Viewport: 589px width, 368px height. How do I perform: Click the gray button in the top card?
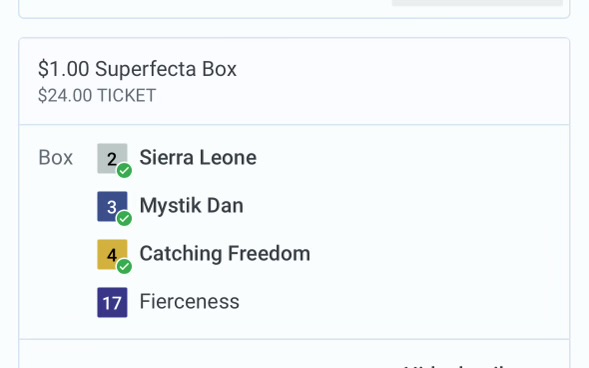coord(477,3)
